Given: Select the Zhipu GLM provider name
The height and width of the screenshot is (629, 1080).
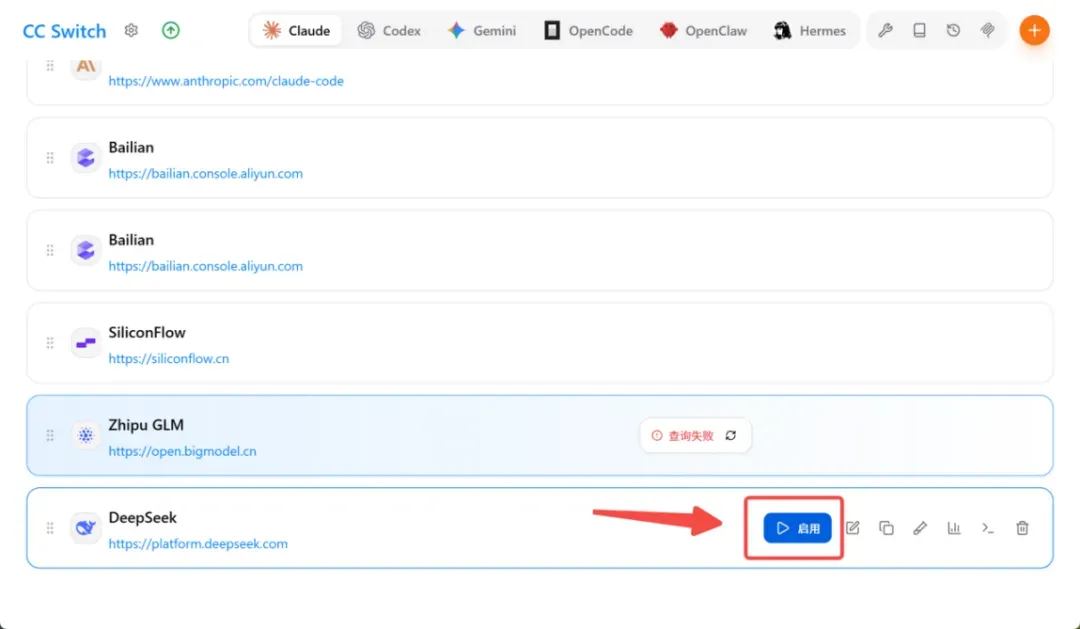Looking at the screenshot, I should click(146, 425).
